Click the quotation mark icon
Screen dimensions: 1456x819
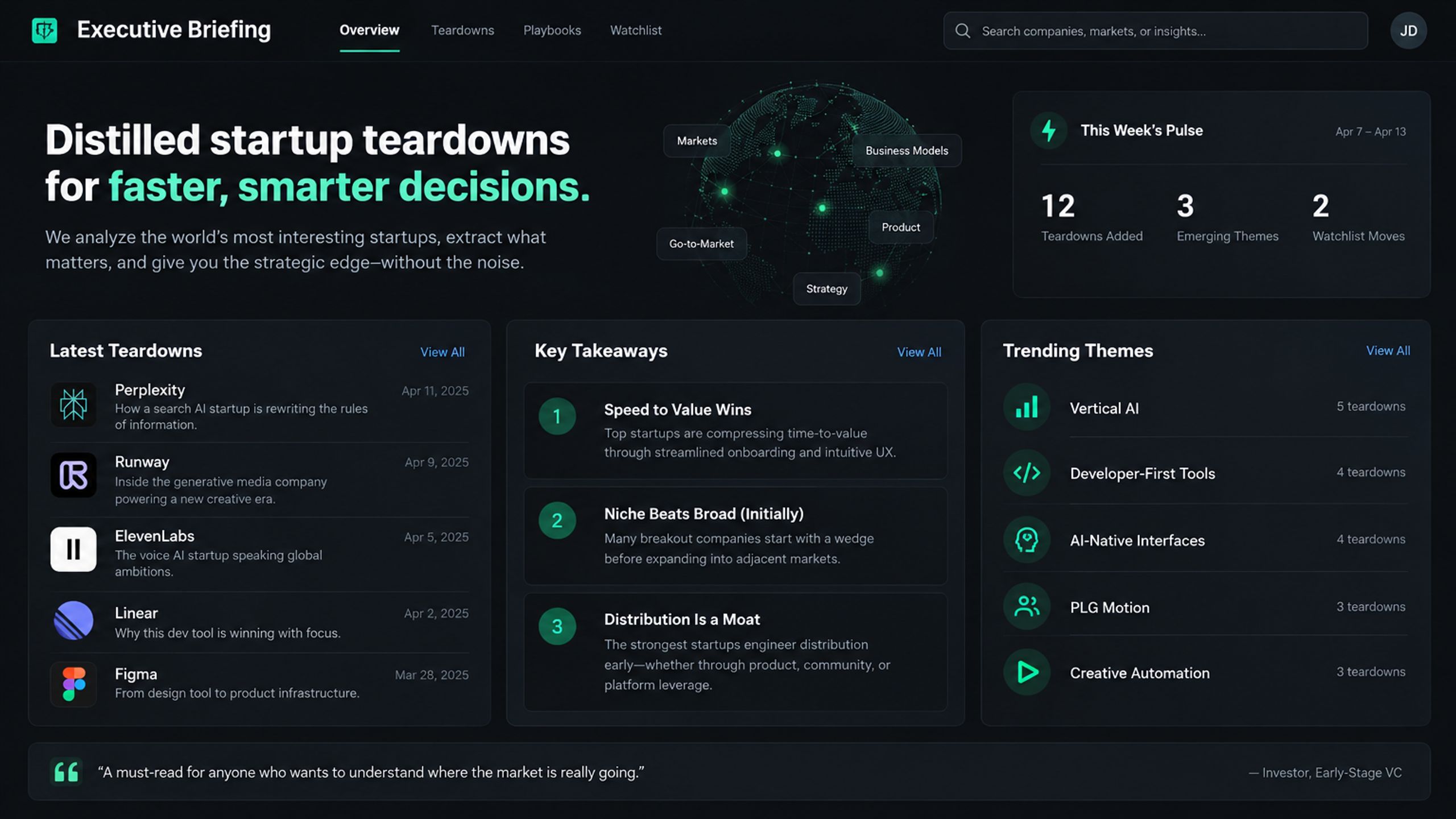tap(66, 772)
